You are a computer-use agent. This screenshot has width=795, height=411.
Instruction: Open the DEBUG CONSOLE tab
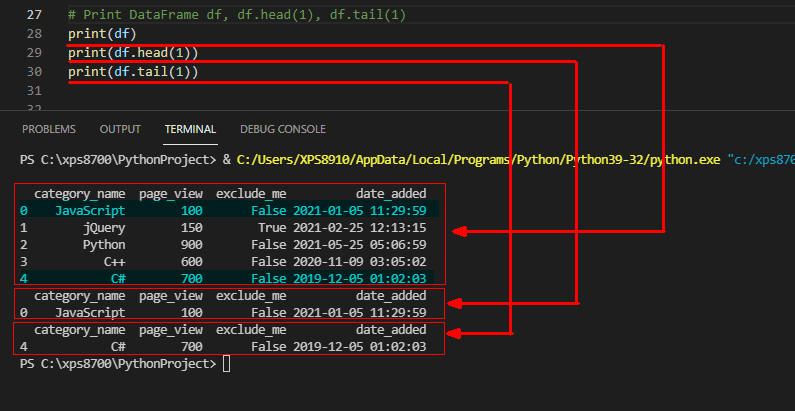click(282, 129)
